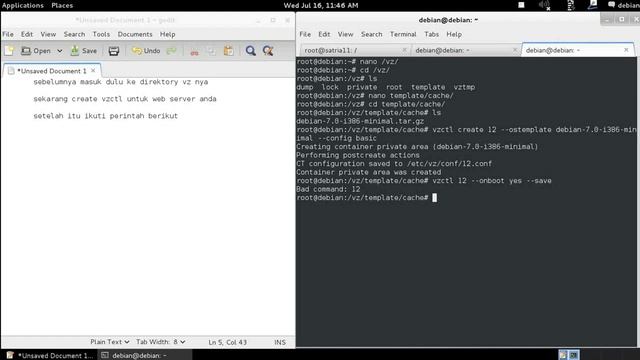Image resolution: width=640 pixels, height=360 pixels.
Task: Click the white square recording indicator icon
Action: point(521,5)
